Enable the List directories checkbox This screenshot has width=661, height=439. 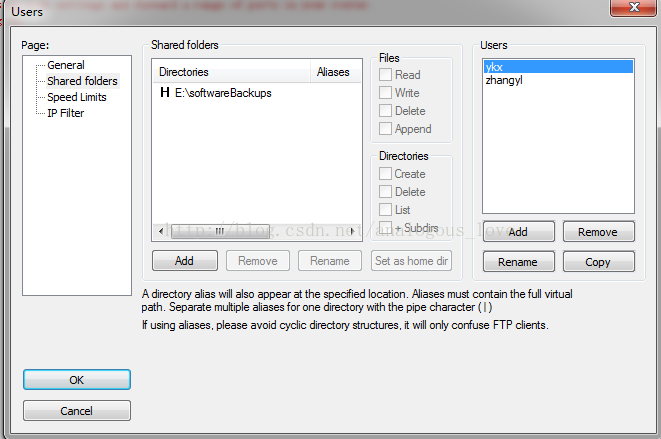(385, 210)
